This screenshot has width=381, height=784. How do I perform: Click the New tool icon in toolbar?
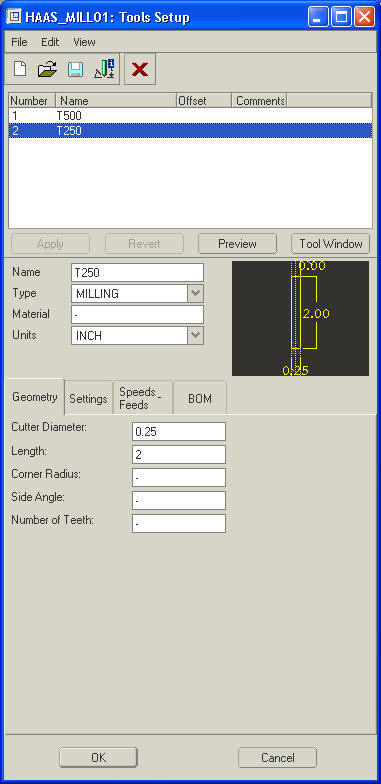(x=20, y=69)
